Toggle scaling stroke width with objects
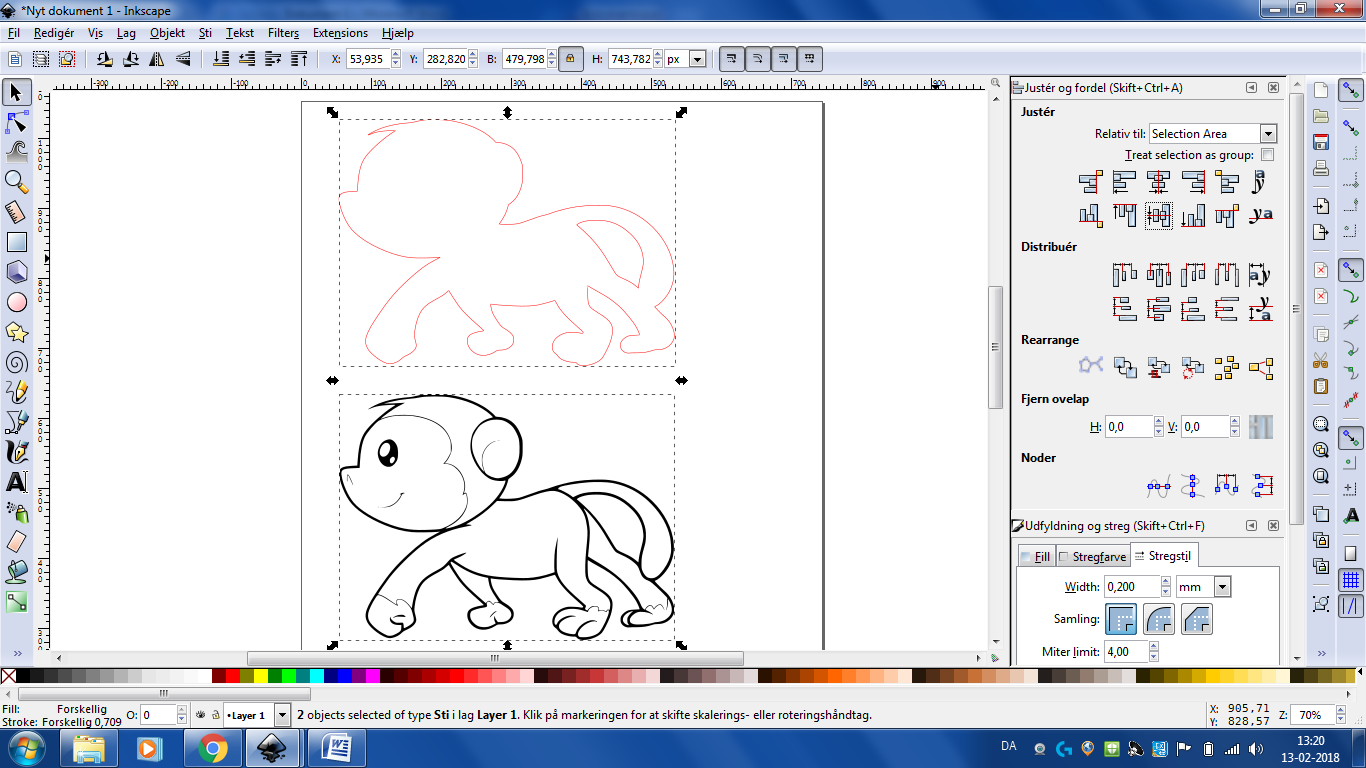This screenshot has width=1366, height=768. pyautogui.click(x=732, y=59)
